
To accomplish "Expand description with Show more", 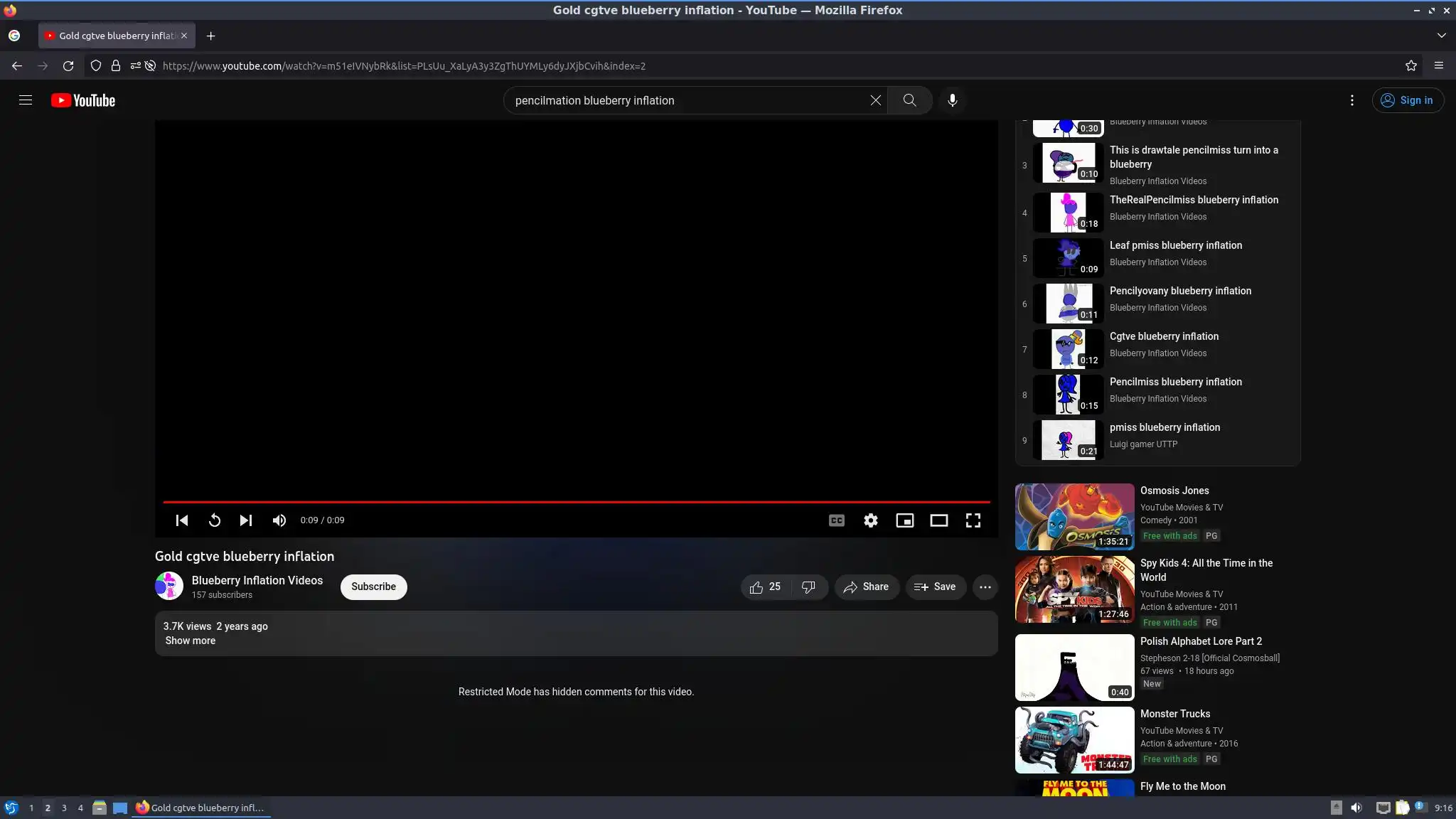I will click(x=191, y=641).
